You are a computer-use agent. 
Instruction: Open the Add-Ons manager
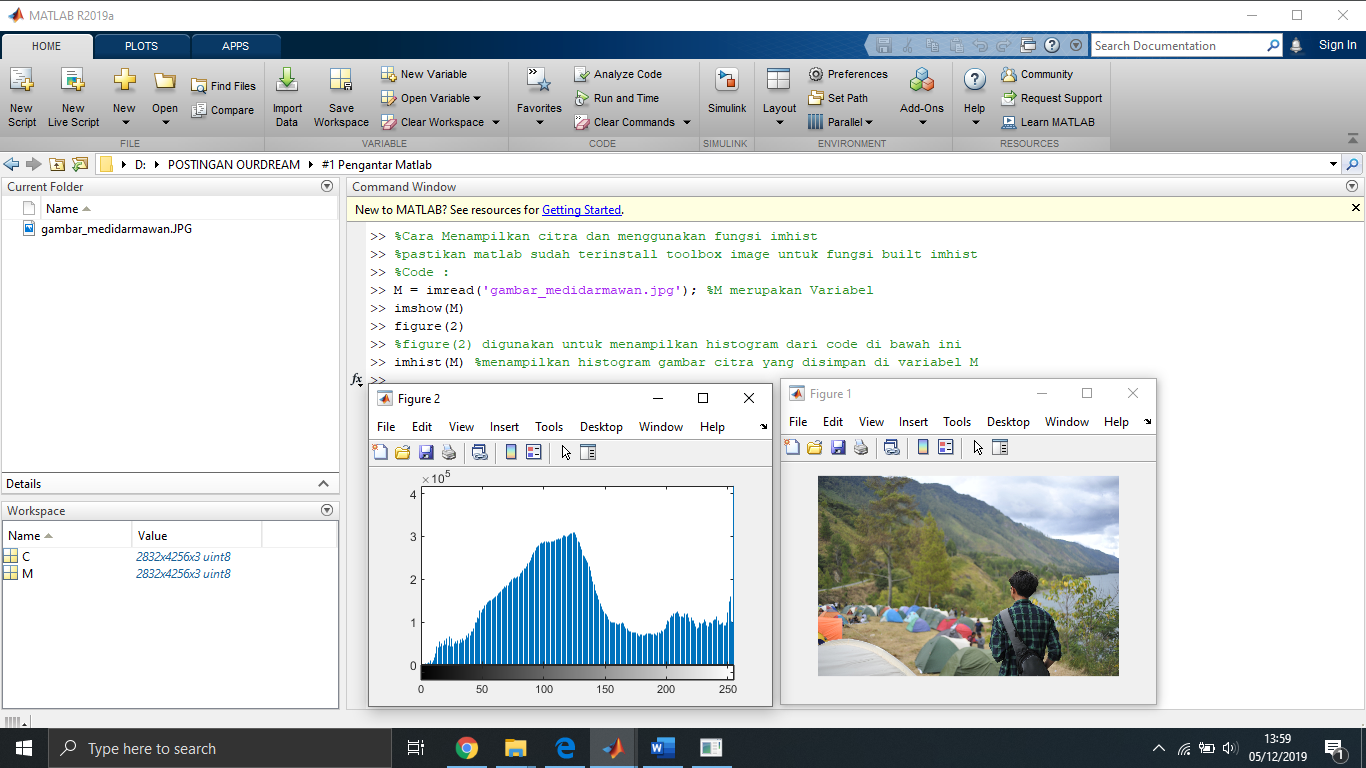click(921, 96)
